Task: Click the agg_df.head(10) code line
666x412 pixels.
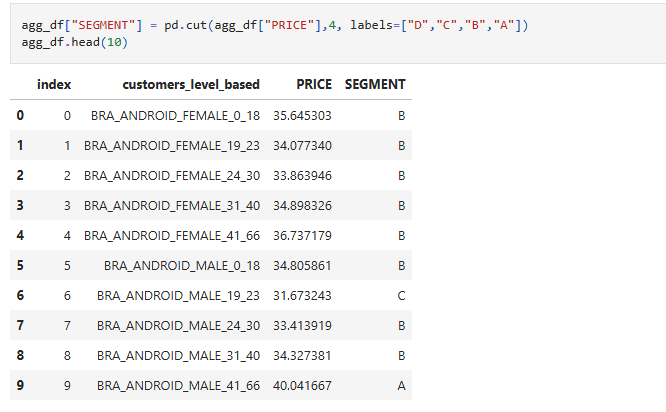Action: click(74, 43)
